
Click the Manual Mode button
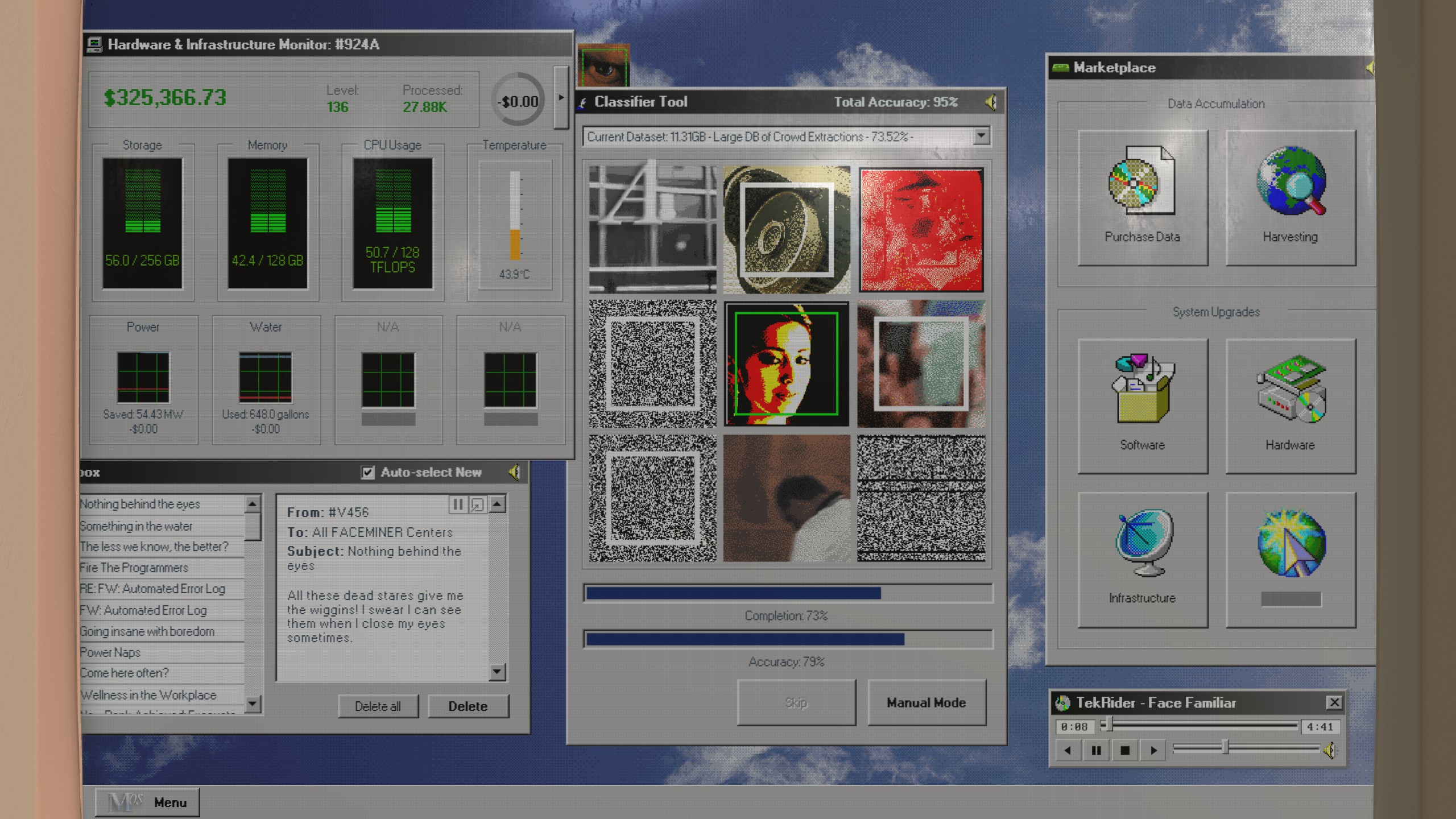[x=926, y=702]
